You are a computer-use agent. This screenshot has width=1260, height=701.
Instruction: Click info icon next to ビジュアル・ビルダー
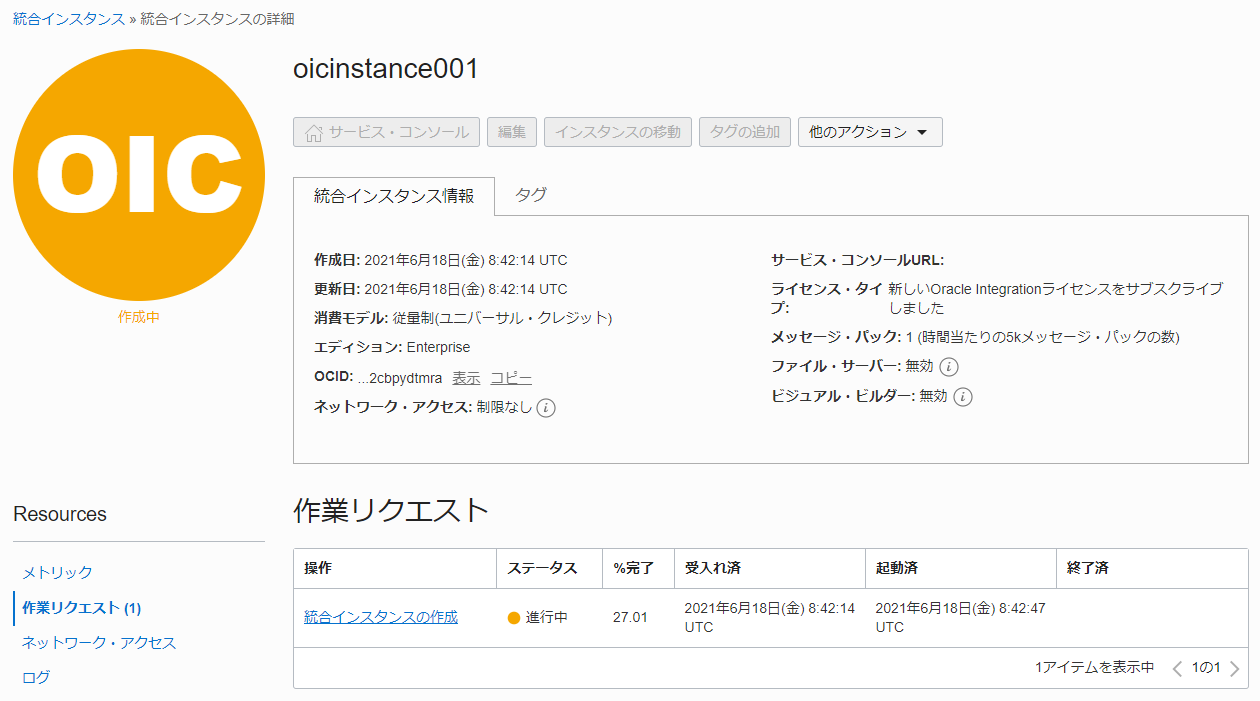[962, 397]
